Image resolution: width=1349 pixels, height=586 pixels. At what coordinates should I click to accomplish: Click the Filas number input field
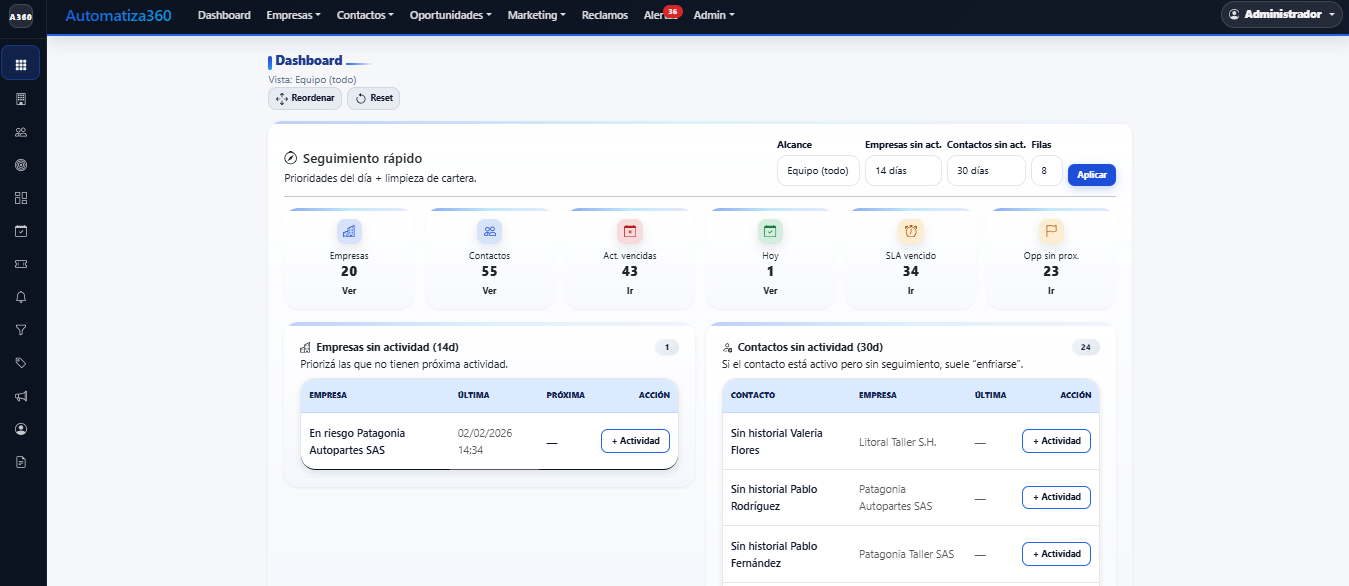pyautogui.click(x=1046, y=170)
